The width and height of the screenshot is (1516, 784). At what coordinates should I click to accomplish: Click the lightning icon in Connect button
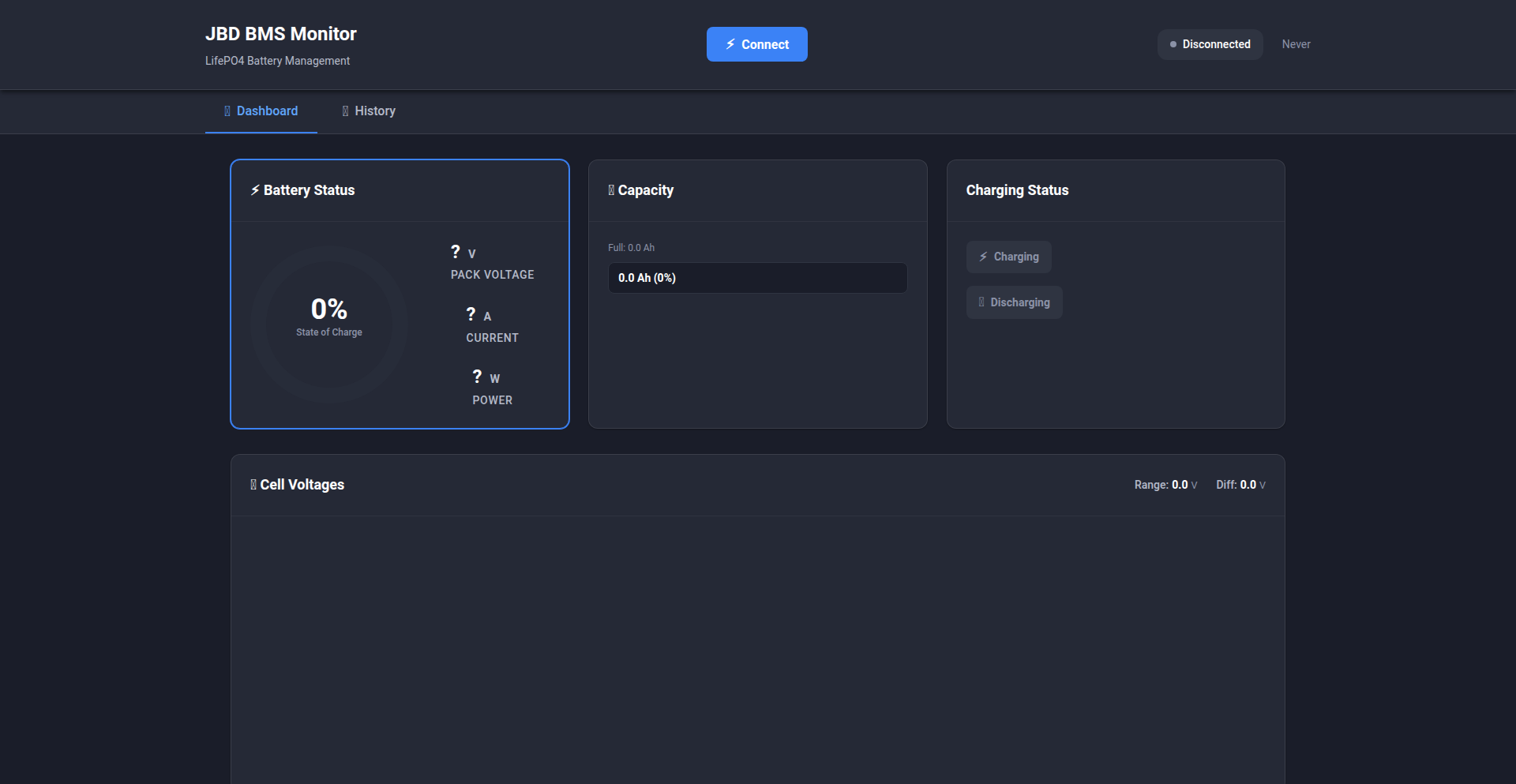tap(730, 44)
